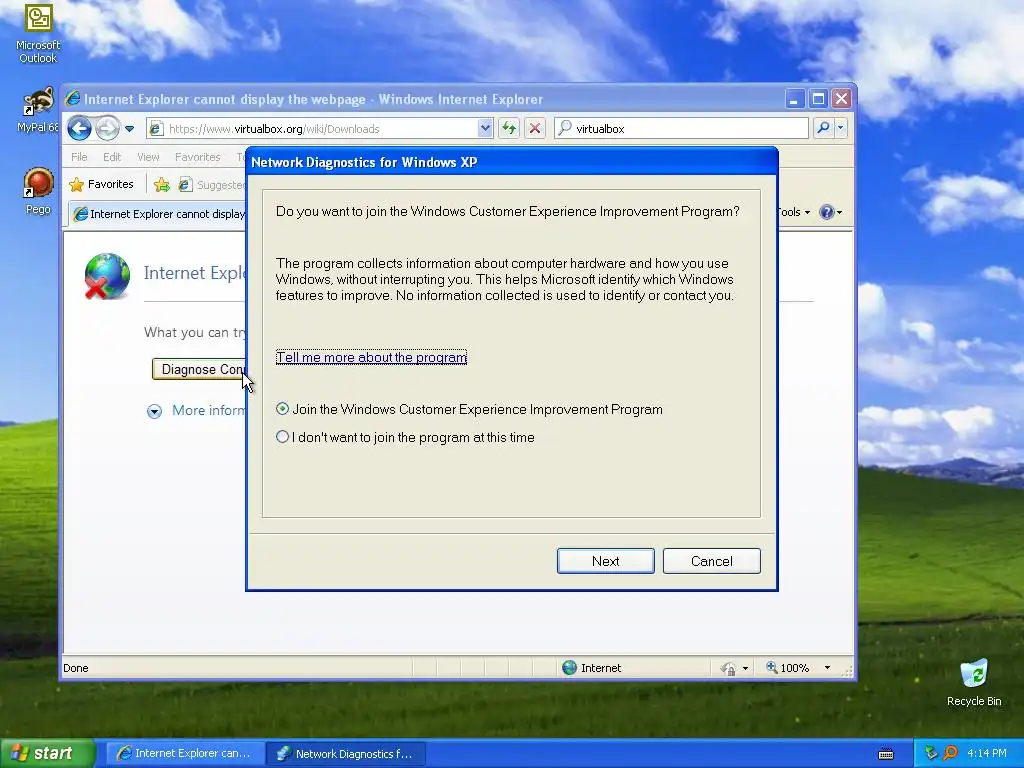Open Suggested Sites in favorites bar

pyautogui.click(x=212, y=185)
